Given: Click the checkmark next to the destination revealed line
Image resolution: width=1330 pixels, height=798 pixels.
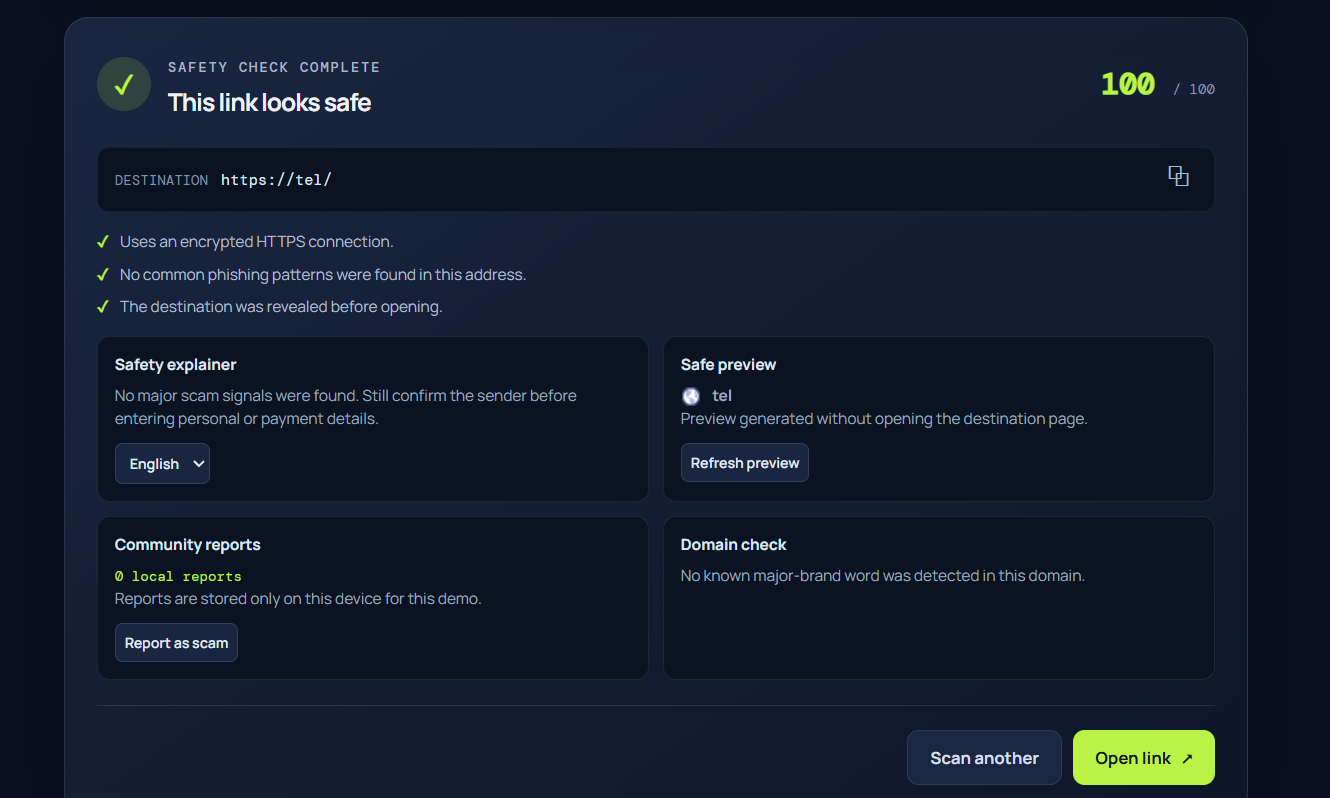Looking at the screenshot, I should pos(102,307).
